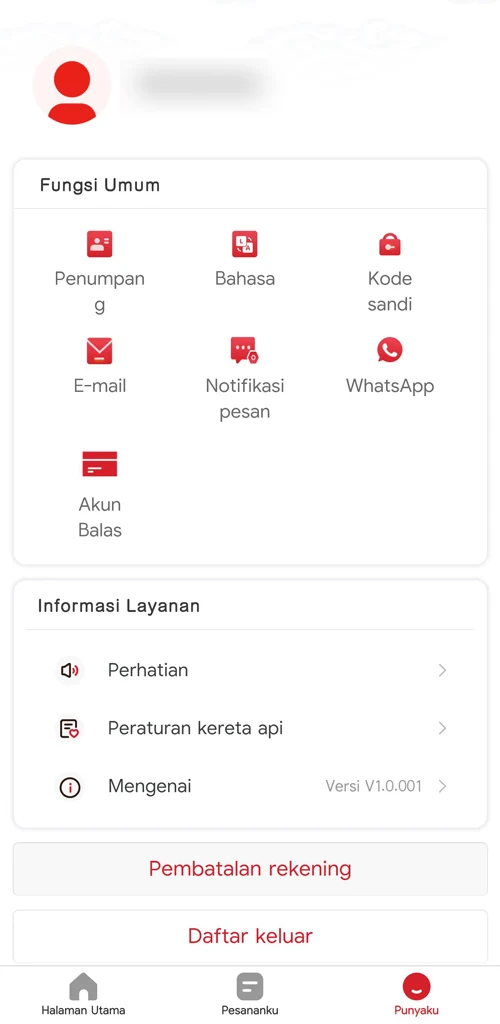500x1024 pixels.
Task: Tap the Bahasa language icon
Action: tap(245, 244)
